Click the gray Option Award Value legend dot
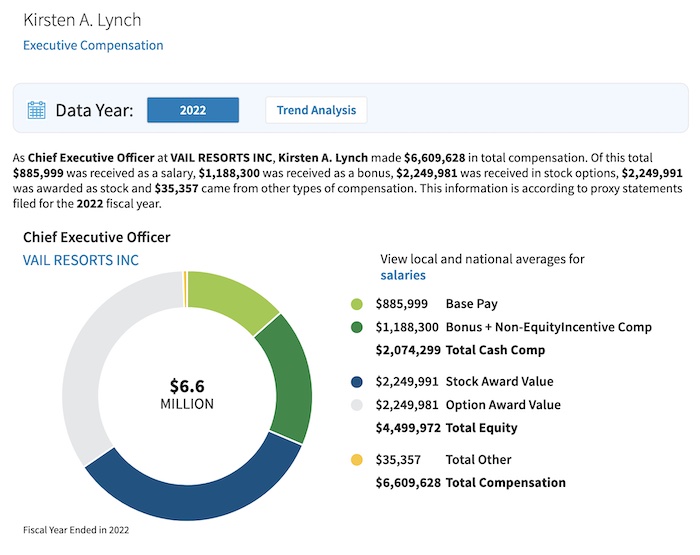The height and width of the screenshot is (555, 700). coord(357,405)
